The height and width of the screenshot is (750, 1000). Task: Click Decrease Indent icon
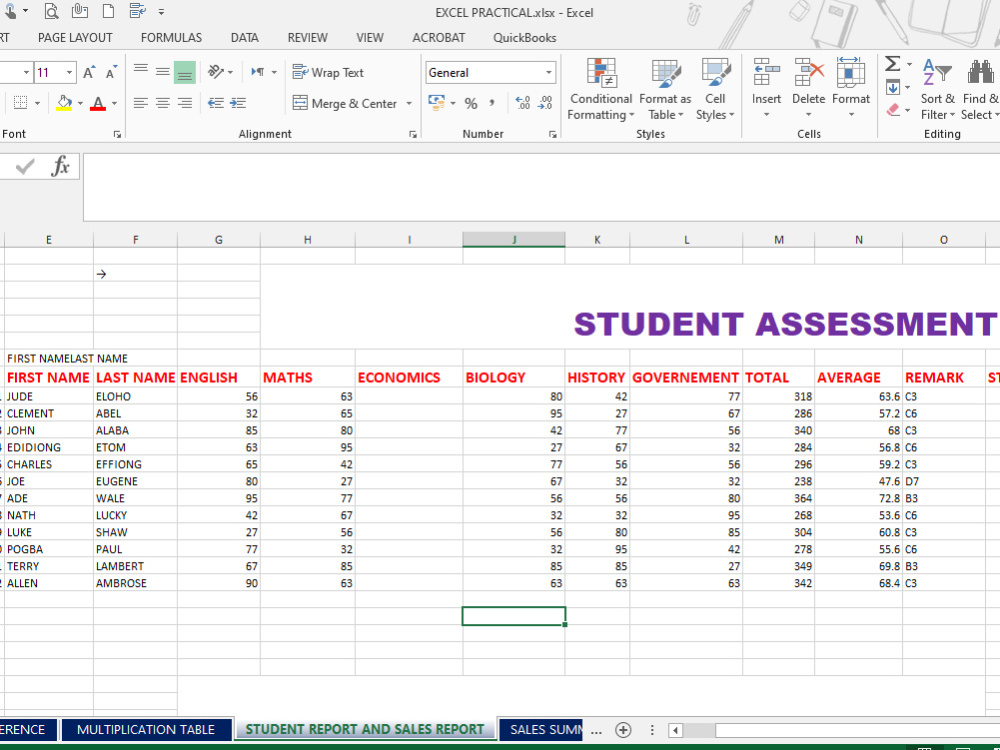[216, 103]
